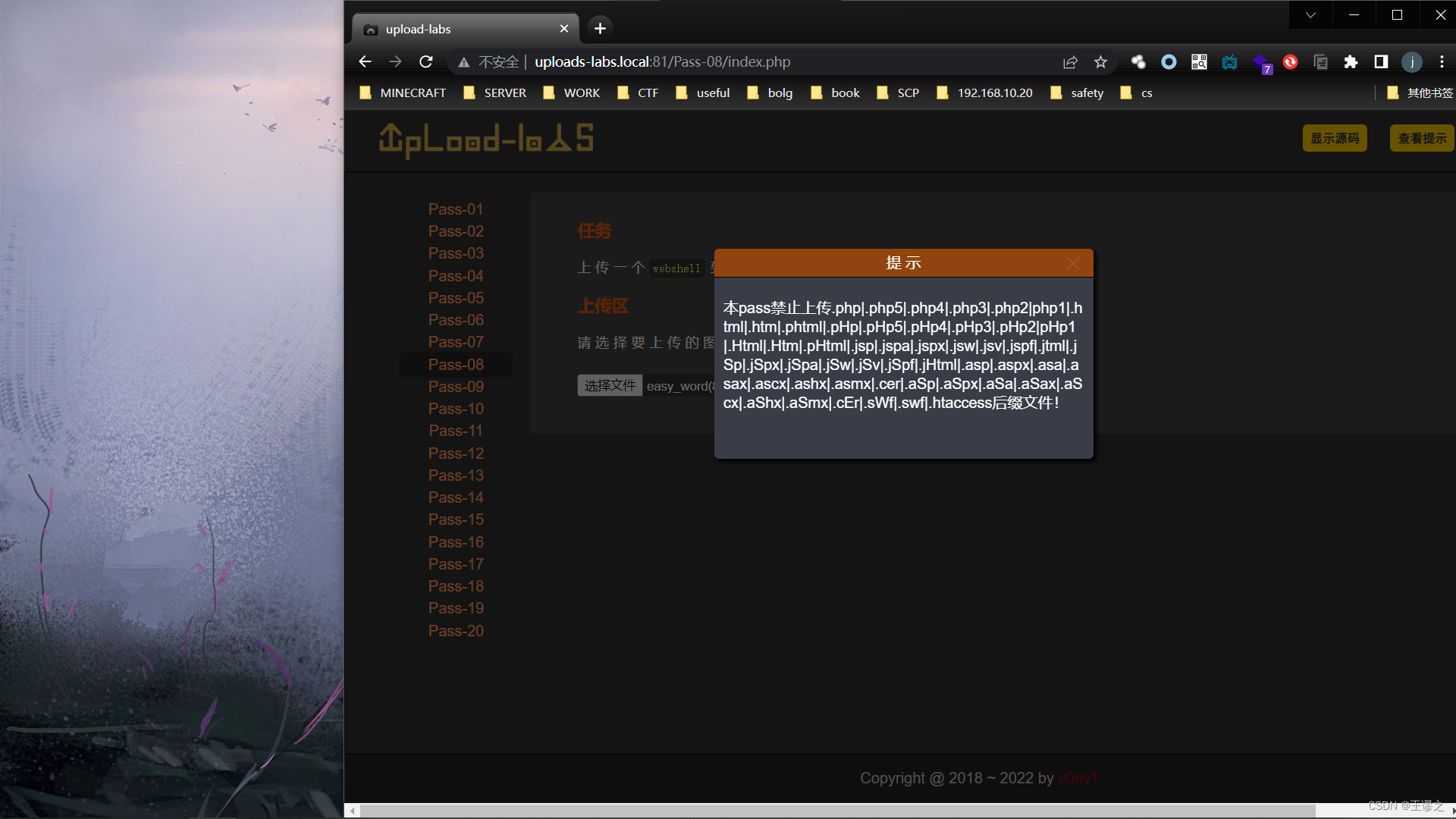Image resolution: width=1456 pixels, height=819 pixels.
Task: Close the 提示 hint dialog
Action: 1072,263
